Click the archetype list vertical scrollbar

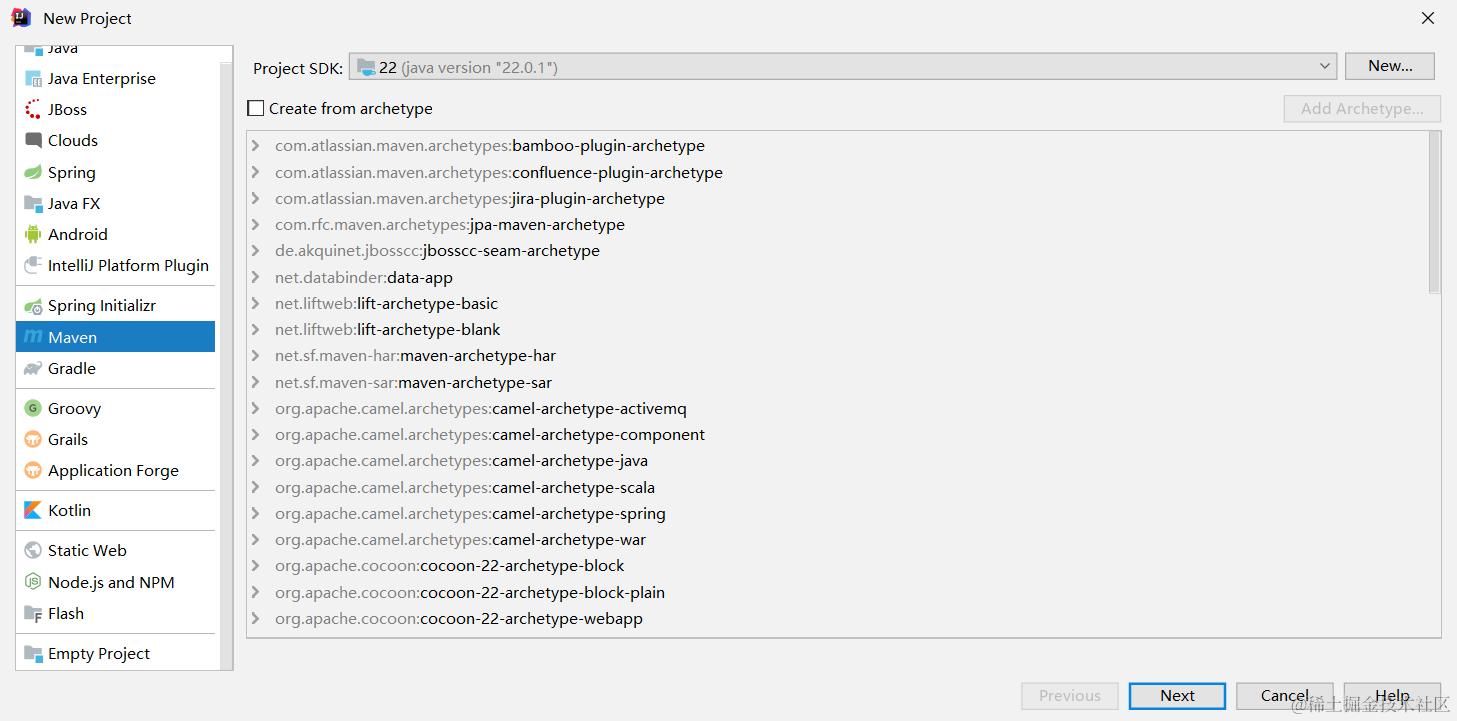tap(1435, 213)
